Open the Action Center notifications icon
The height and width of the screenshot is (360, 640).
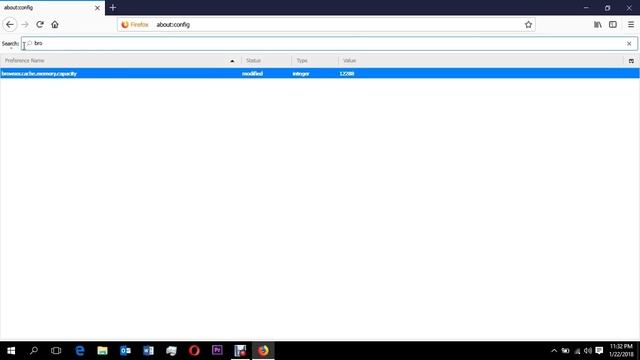[599, 351]
